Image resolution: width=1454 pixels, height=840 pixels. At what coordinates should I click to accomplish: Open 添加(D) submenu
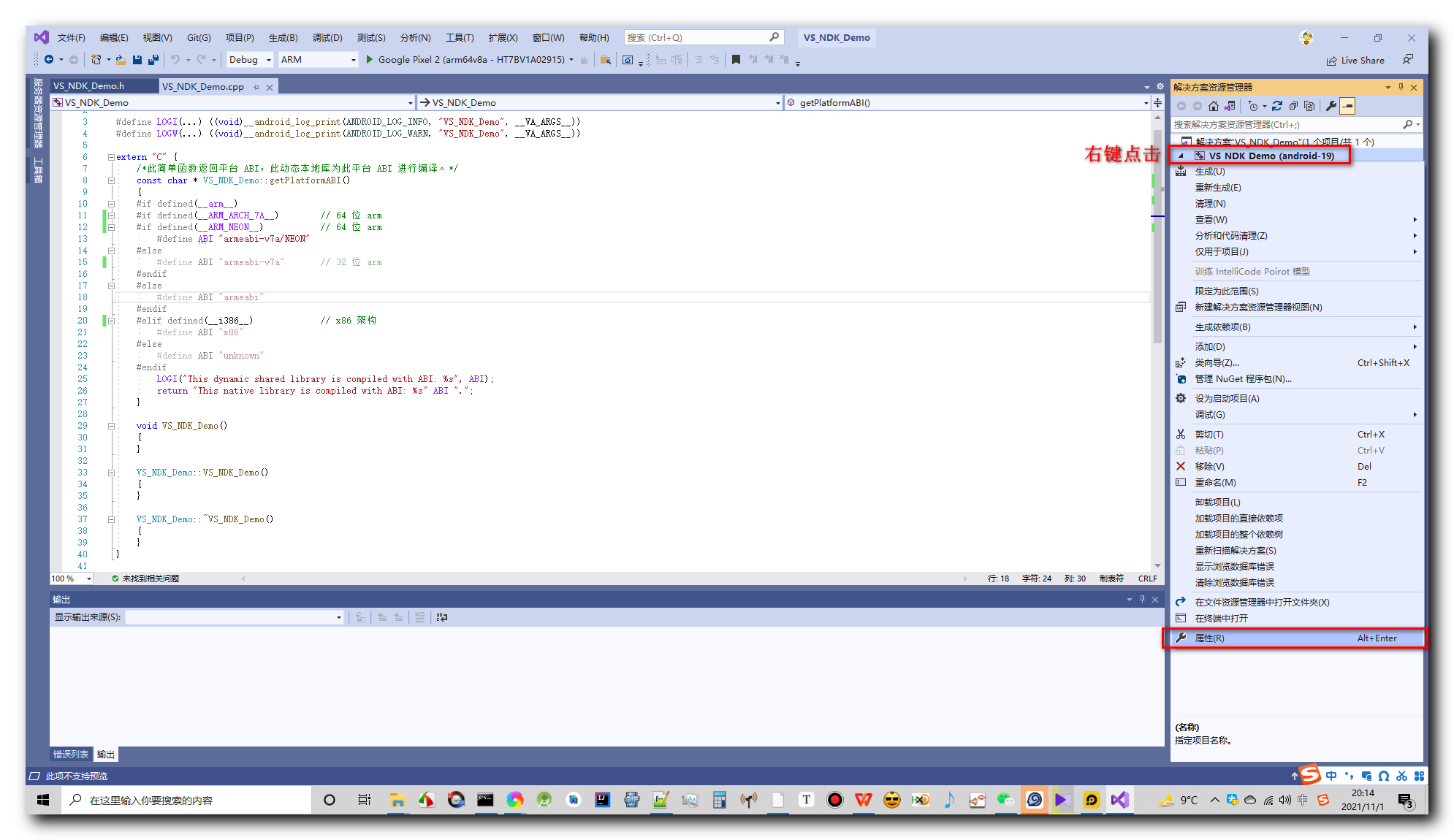(1297, 347)
